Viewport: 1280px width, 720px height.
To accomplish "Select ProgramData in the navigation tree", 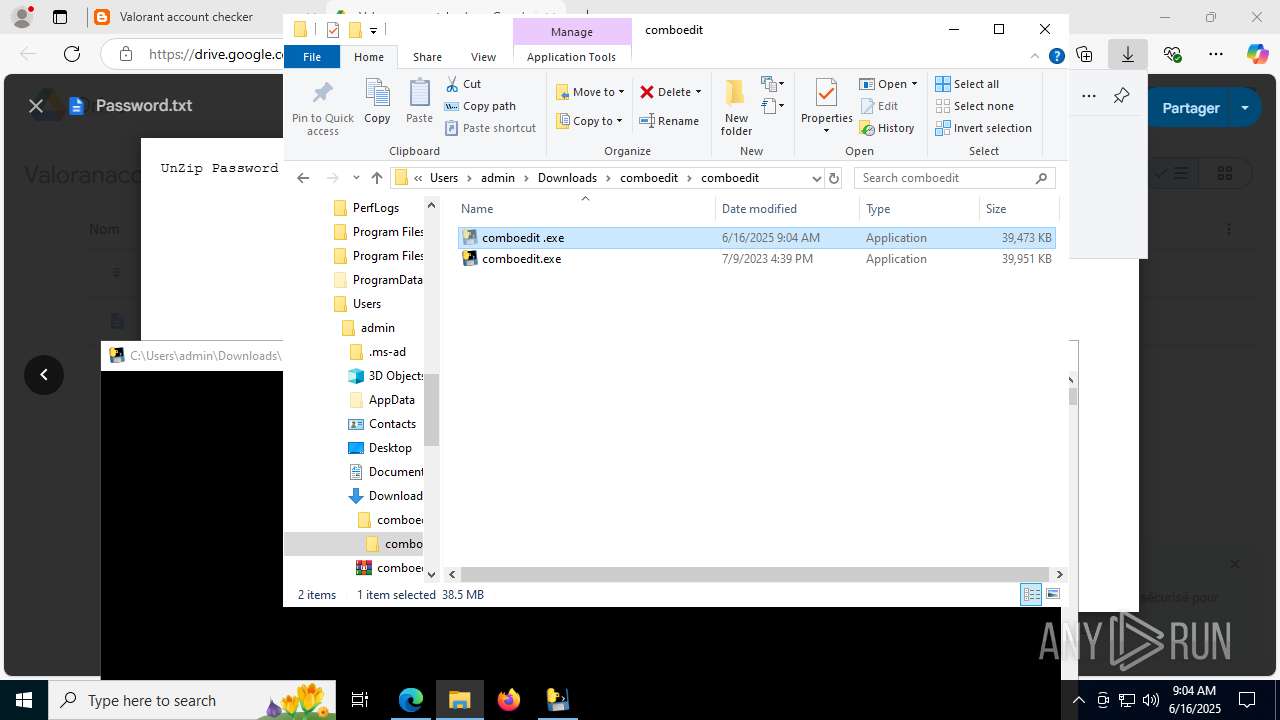I will pyautogui.click(x=377, y=280).
